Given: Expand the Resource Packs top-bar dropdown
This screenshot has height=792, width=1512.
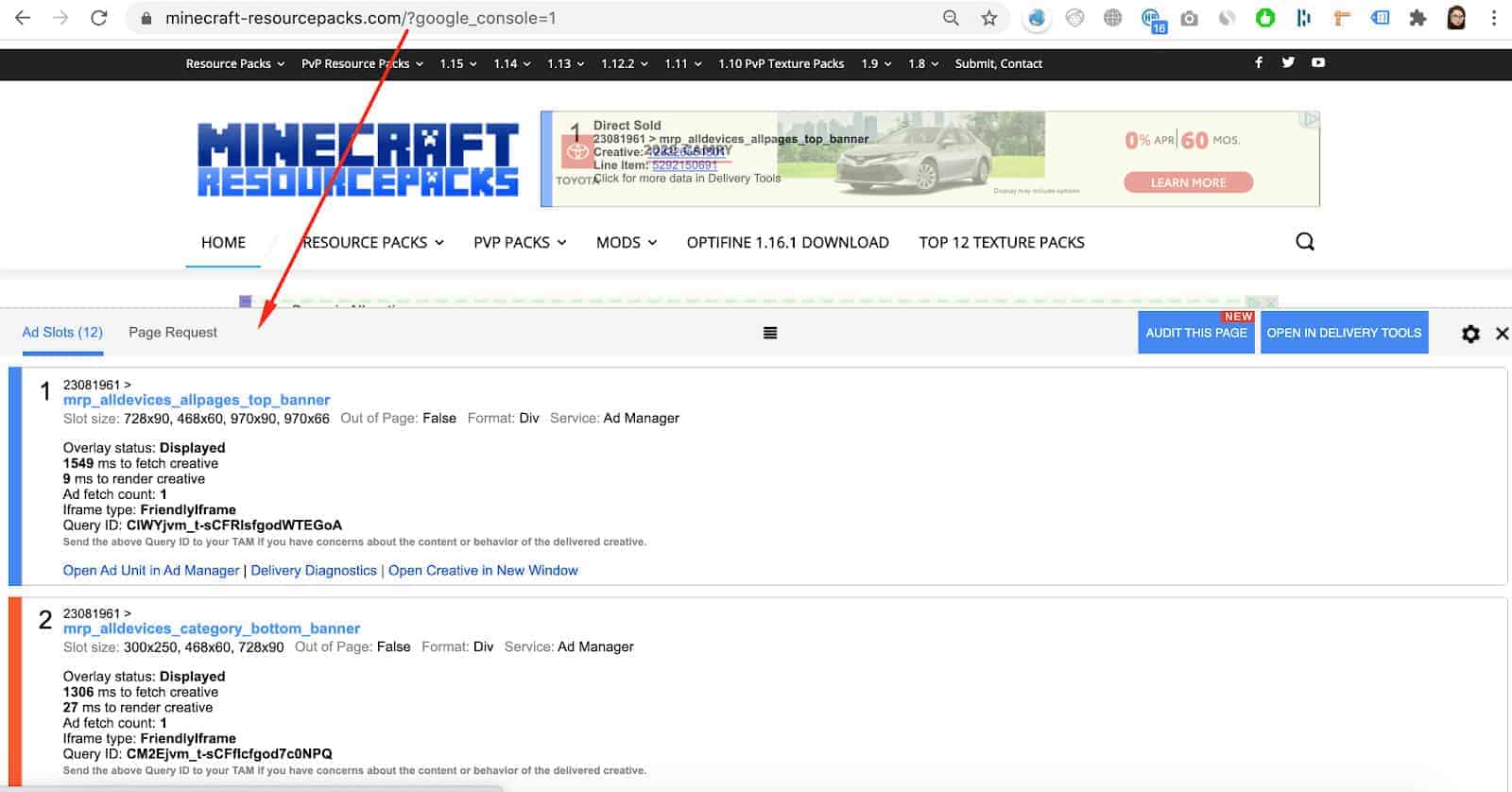Looking at the screenshot, I should (234, 63).
